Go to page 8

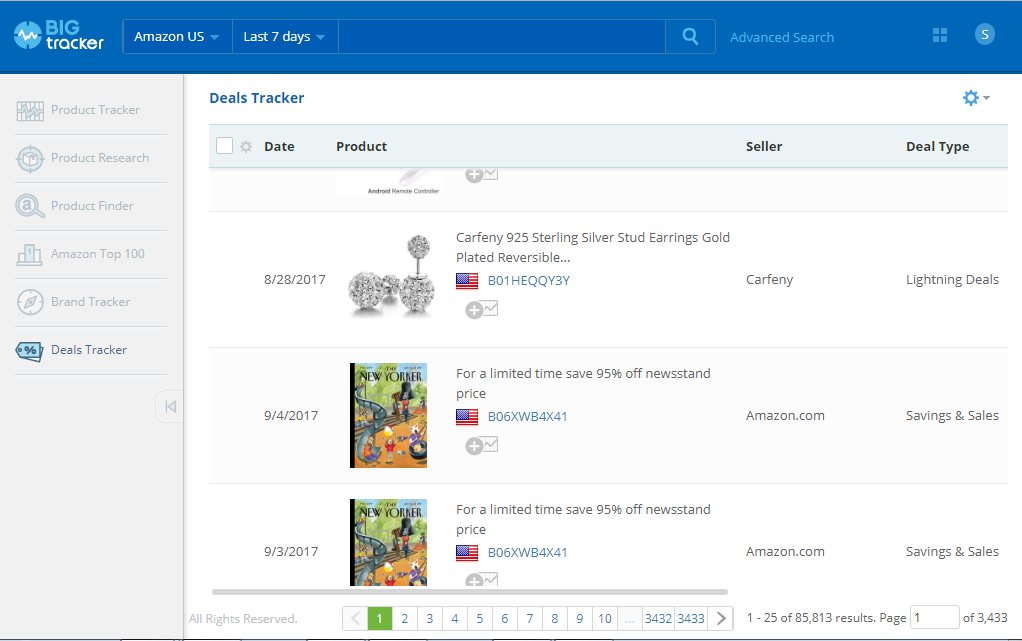[555, 618]
